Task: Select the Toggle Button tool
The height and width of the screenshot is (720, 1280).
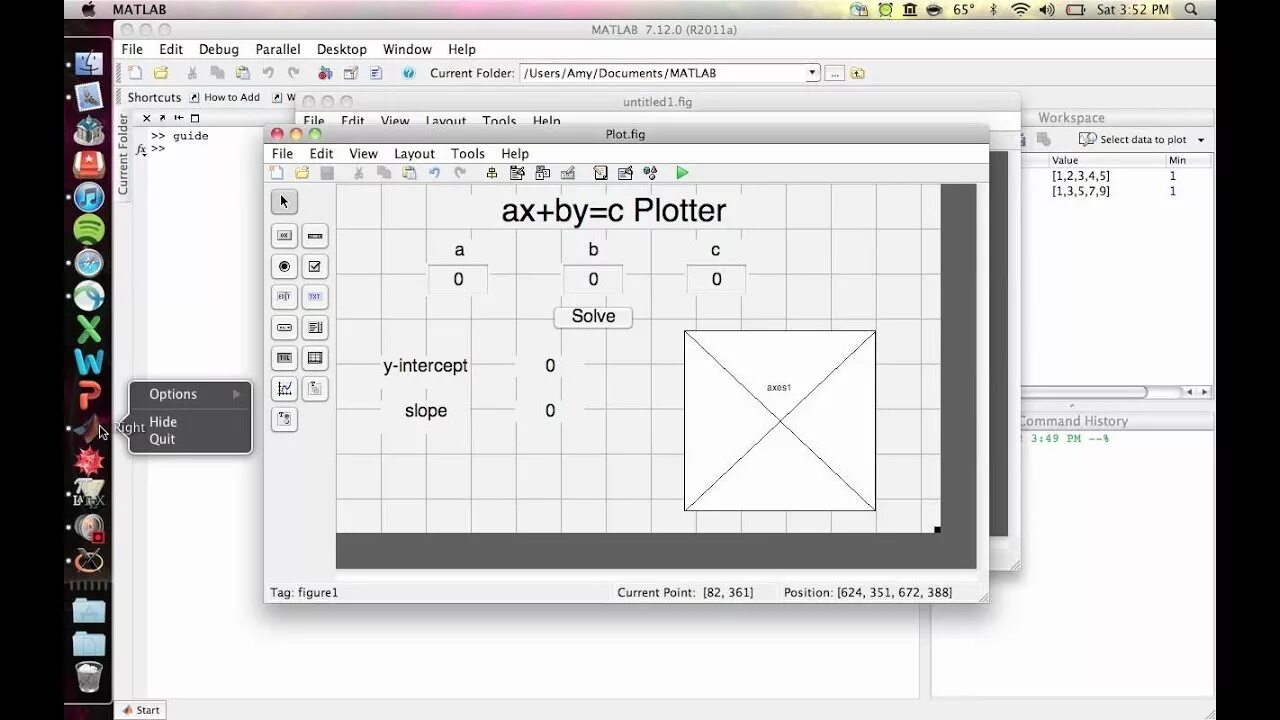Action: [284, 358]
